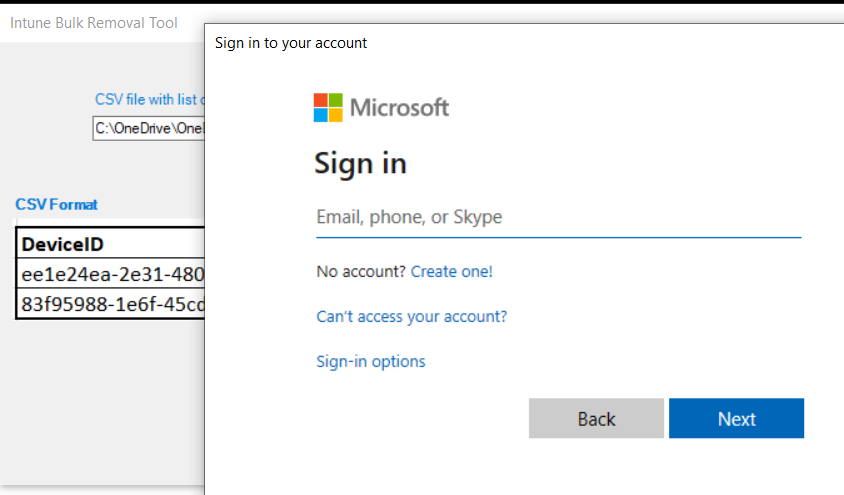Click the CSV file path text box
Viewport: 844px width, 495px height.
(148, 128)
